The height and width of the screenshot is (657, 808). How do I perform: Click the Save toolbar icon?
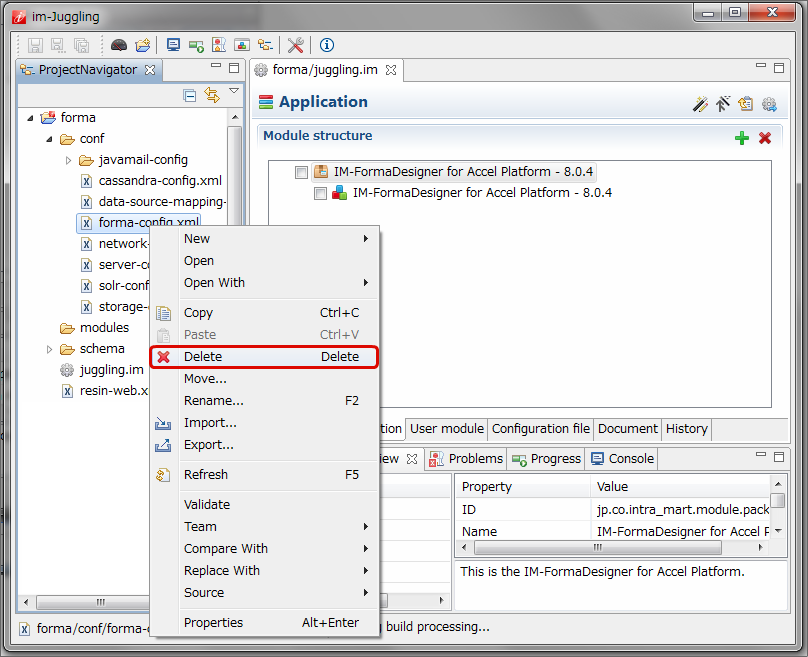35,45
